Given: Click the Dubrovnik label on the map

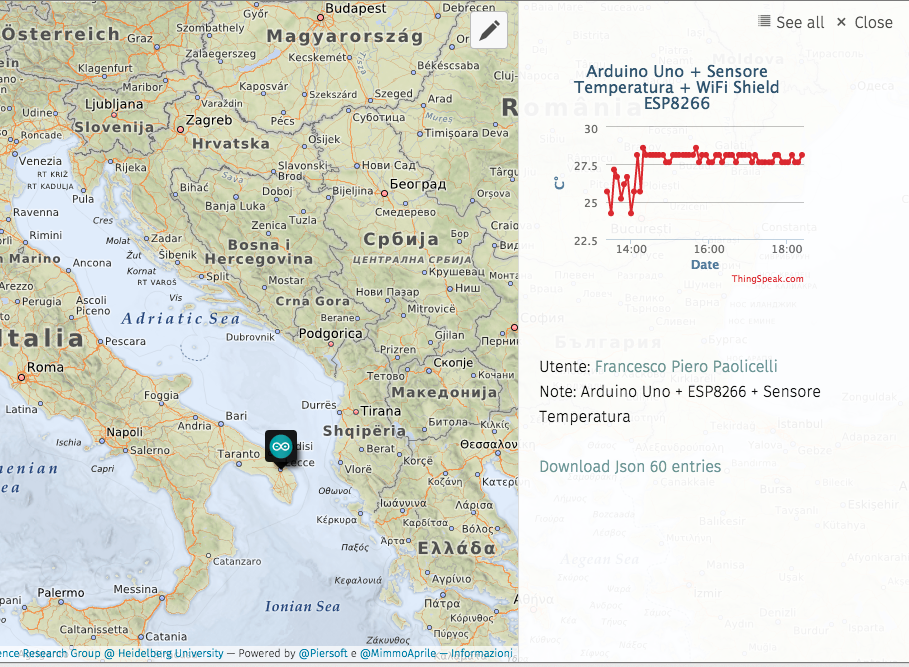Looking at the screenshot, I should tap(250, 337).
